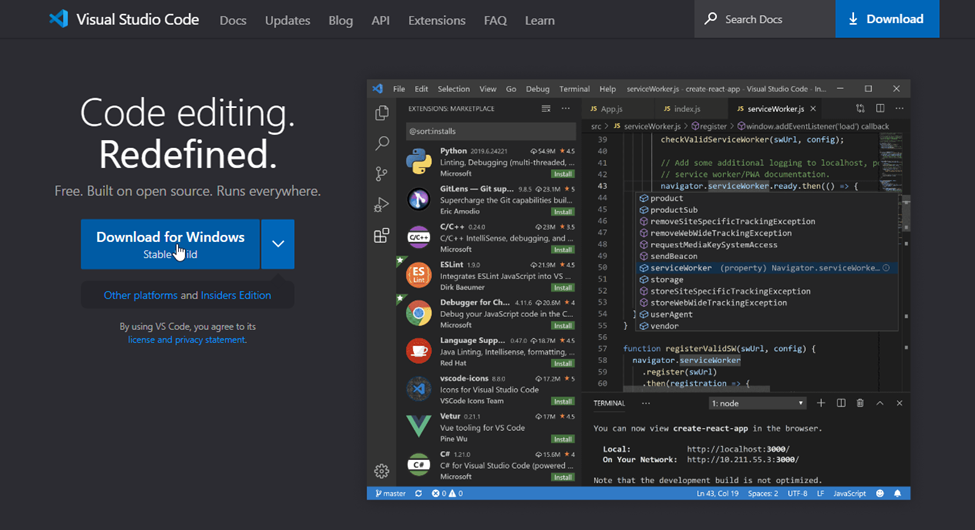Click the GitLens extension icon
This screenshot has height=530, width=975.
(419, 199)
